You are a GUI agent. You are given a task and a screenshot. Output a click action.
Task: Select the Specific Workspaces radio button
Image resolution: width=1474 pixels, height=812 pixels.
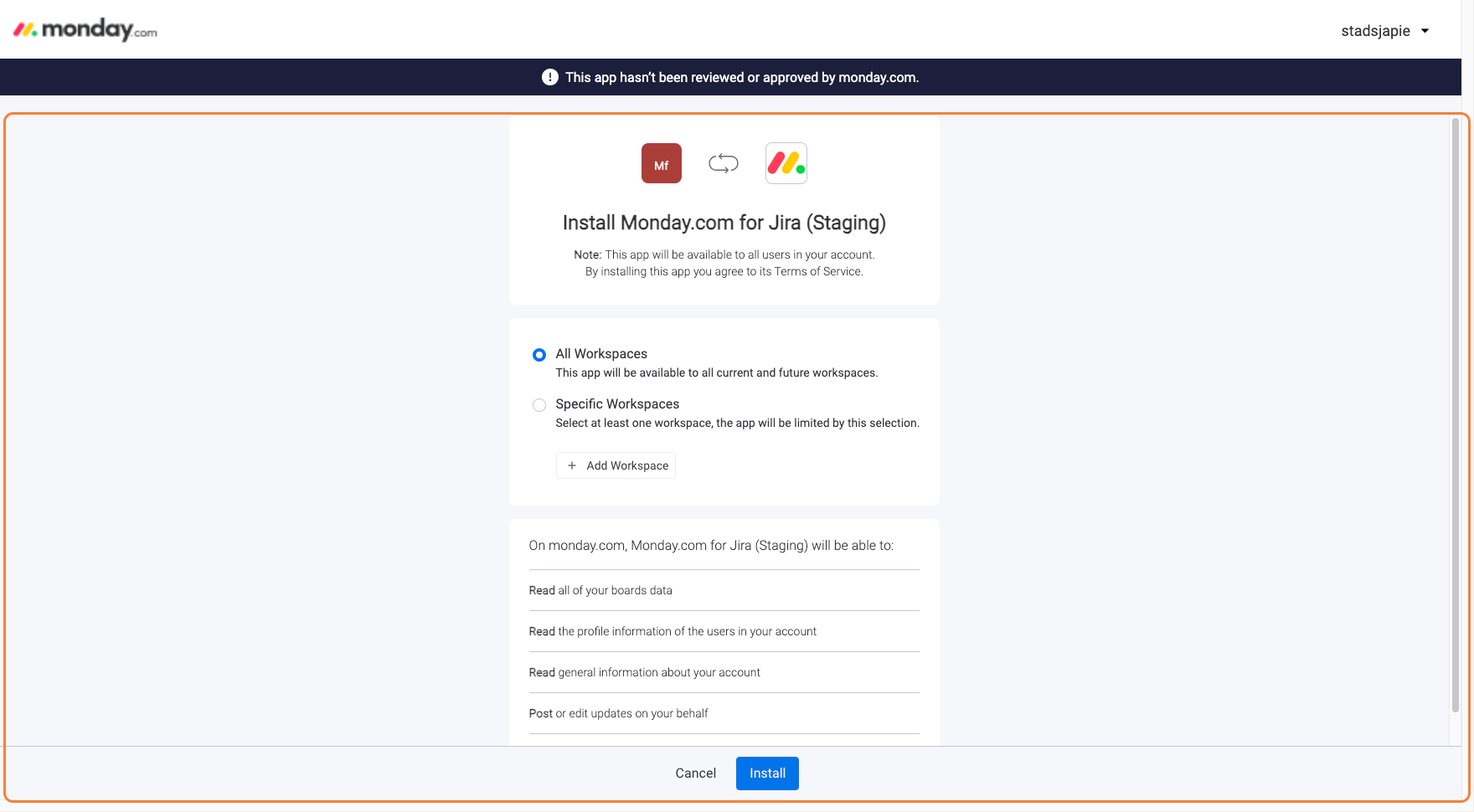point(539,405)
